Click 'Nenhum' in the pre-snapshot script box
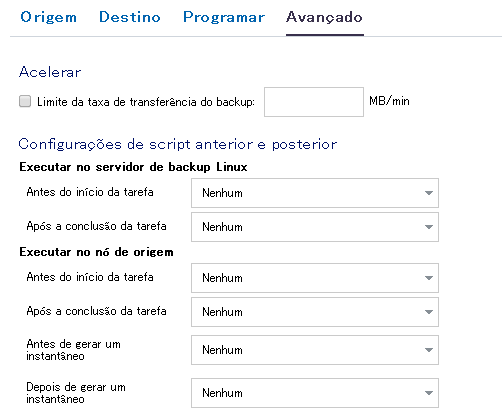 pos(222,350)
